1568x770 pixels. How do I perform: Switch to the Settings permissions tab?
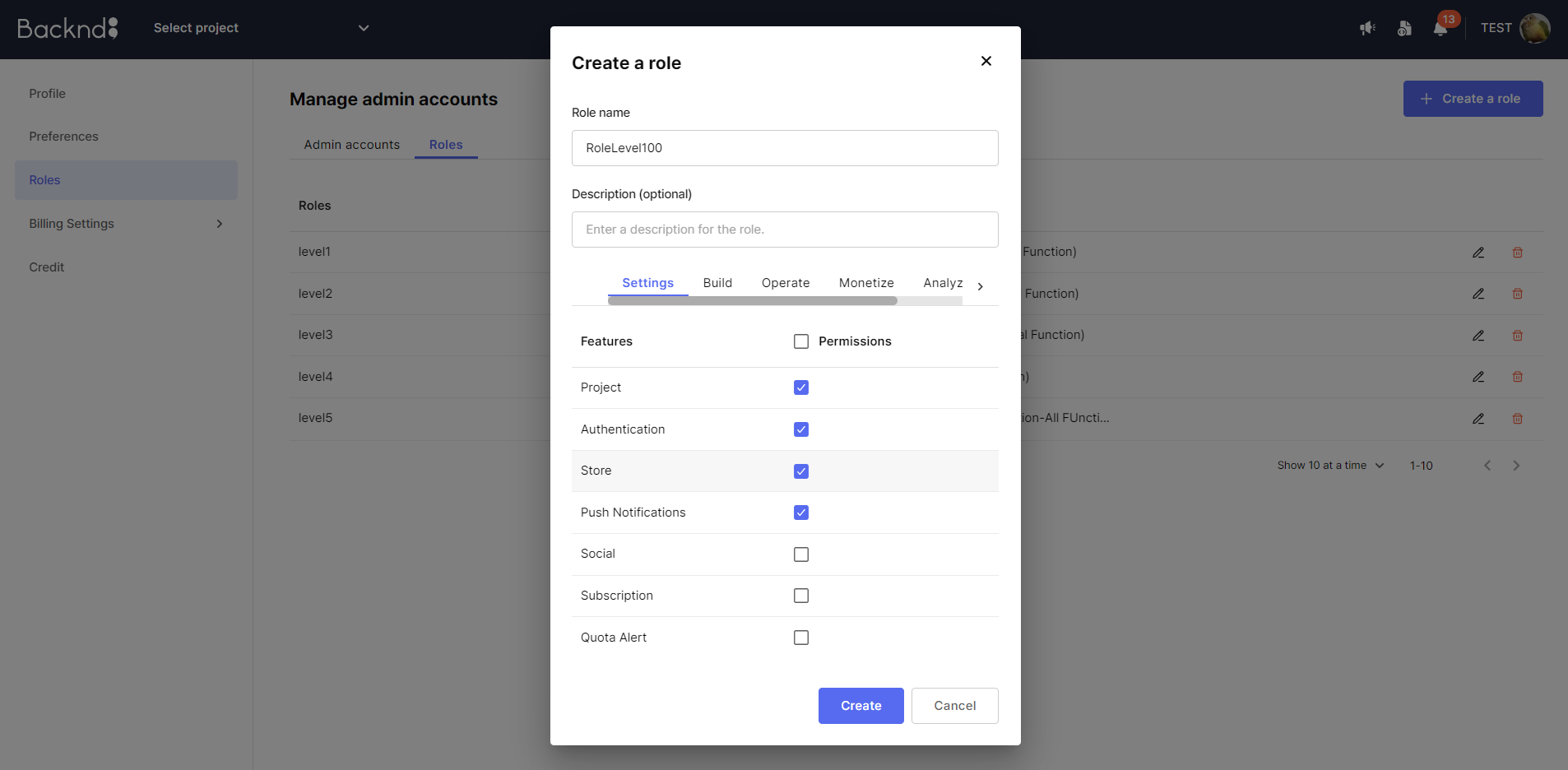tap(648, 283)
